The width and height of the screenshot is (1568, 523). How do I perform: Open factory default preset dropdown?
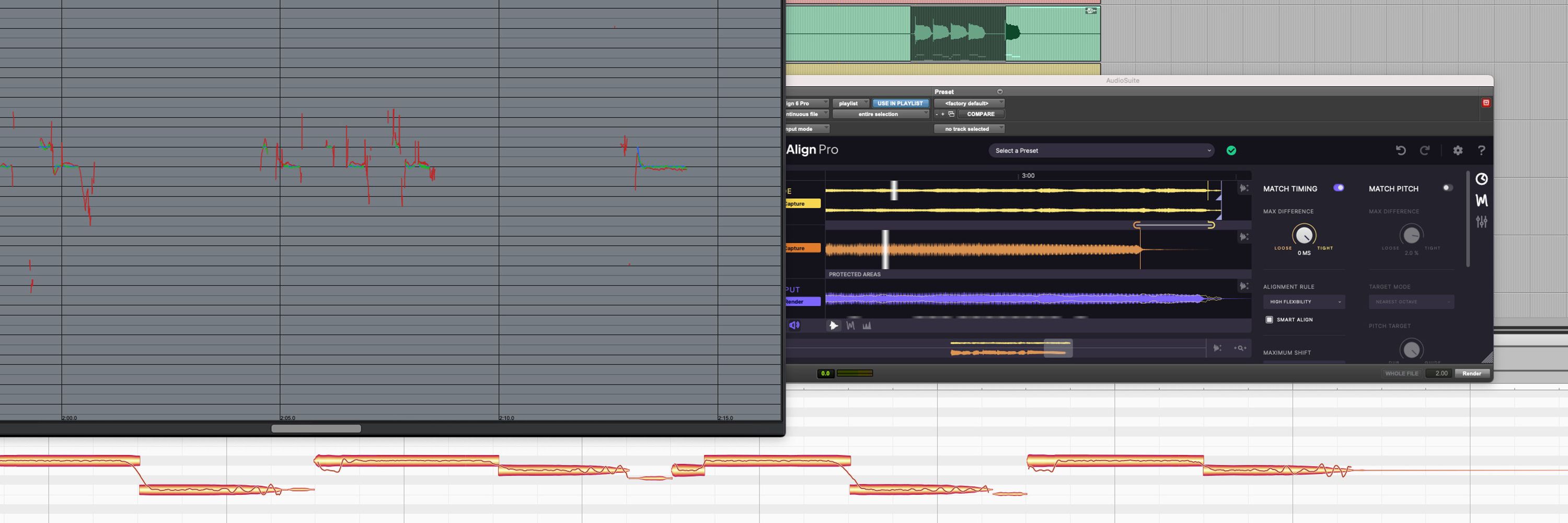pos(969,104)
